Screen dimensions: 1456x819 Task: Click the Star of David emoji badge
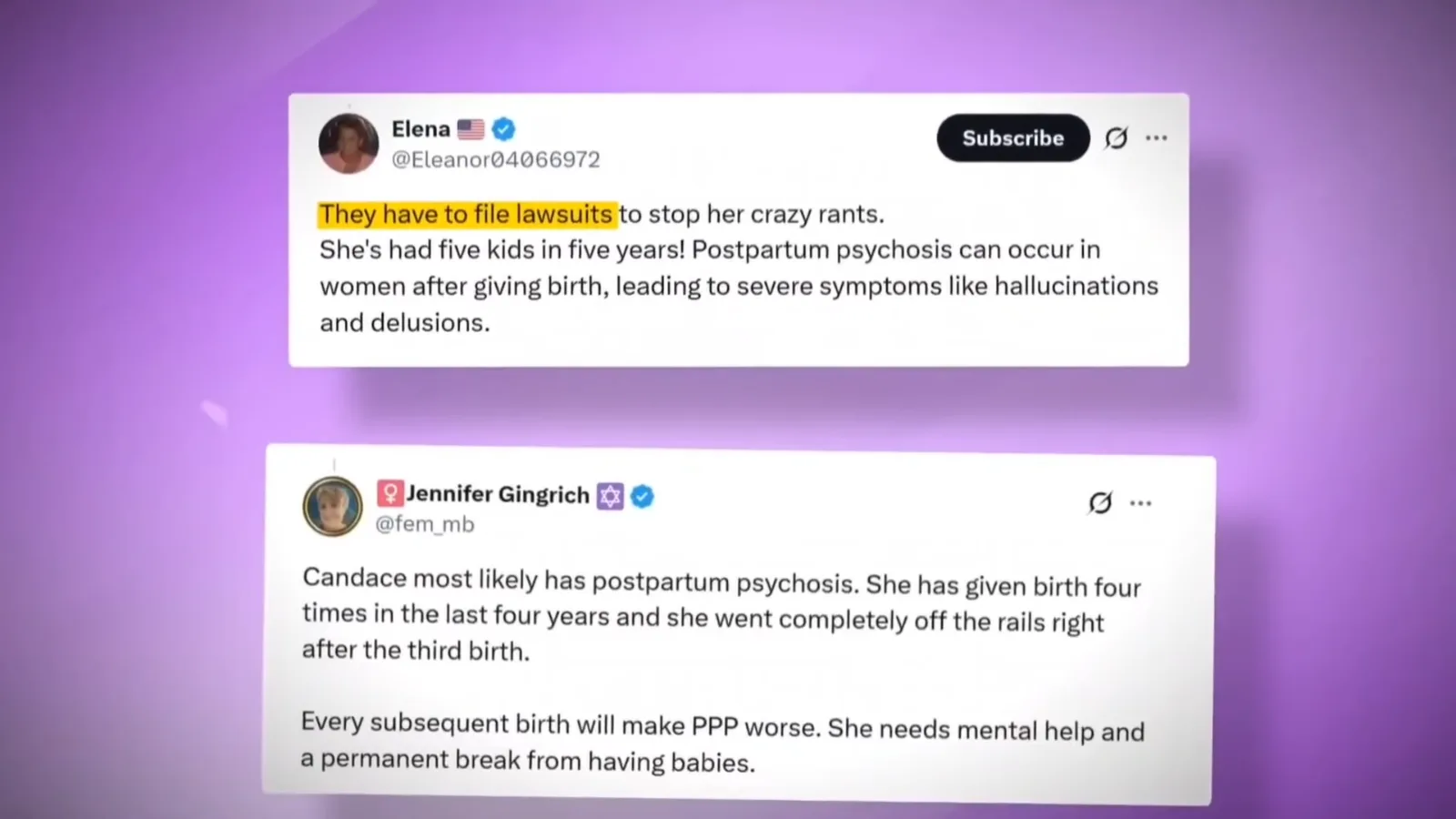click(611, 496)
